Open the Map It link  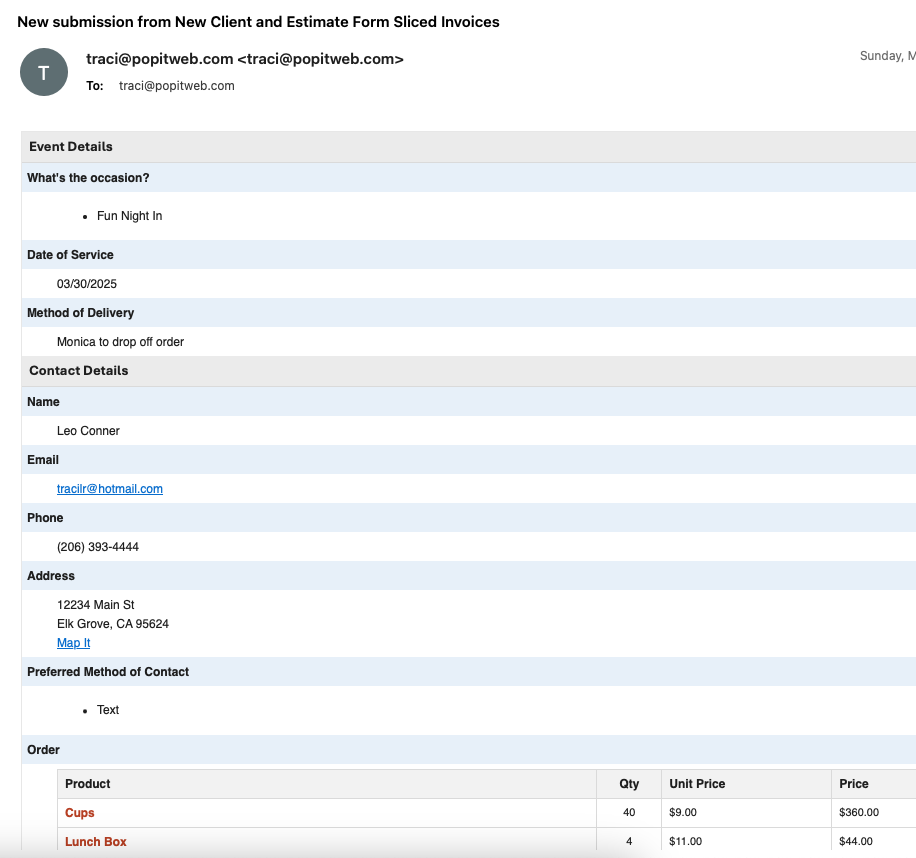pyautogui.click(x=74, y=643)
